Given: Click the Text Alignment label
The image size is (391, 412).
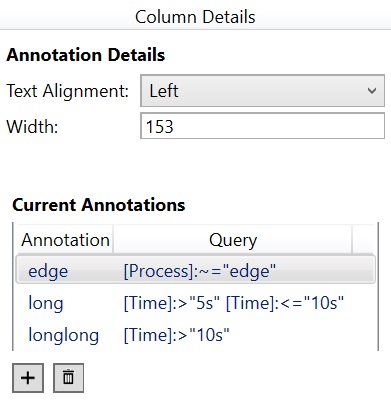Looking at the screenshot, I should pyautogui.click(x=68, y=91).
